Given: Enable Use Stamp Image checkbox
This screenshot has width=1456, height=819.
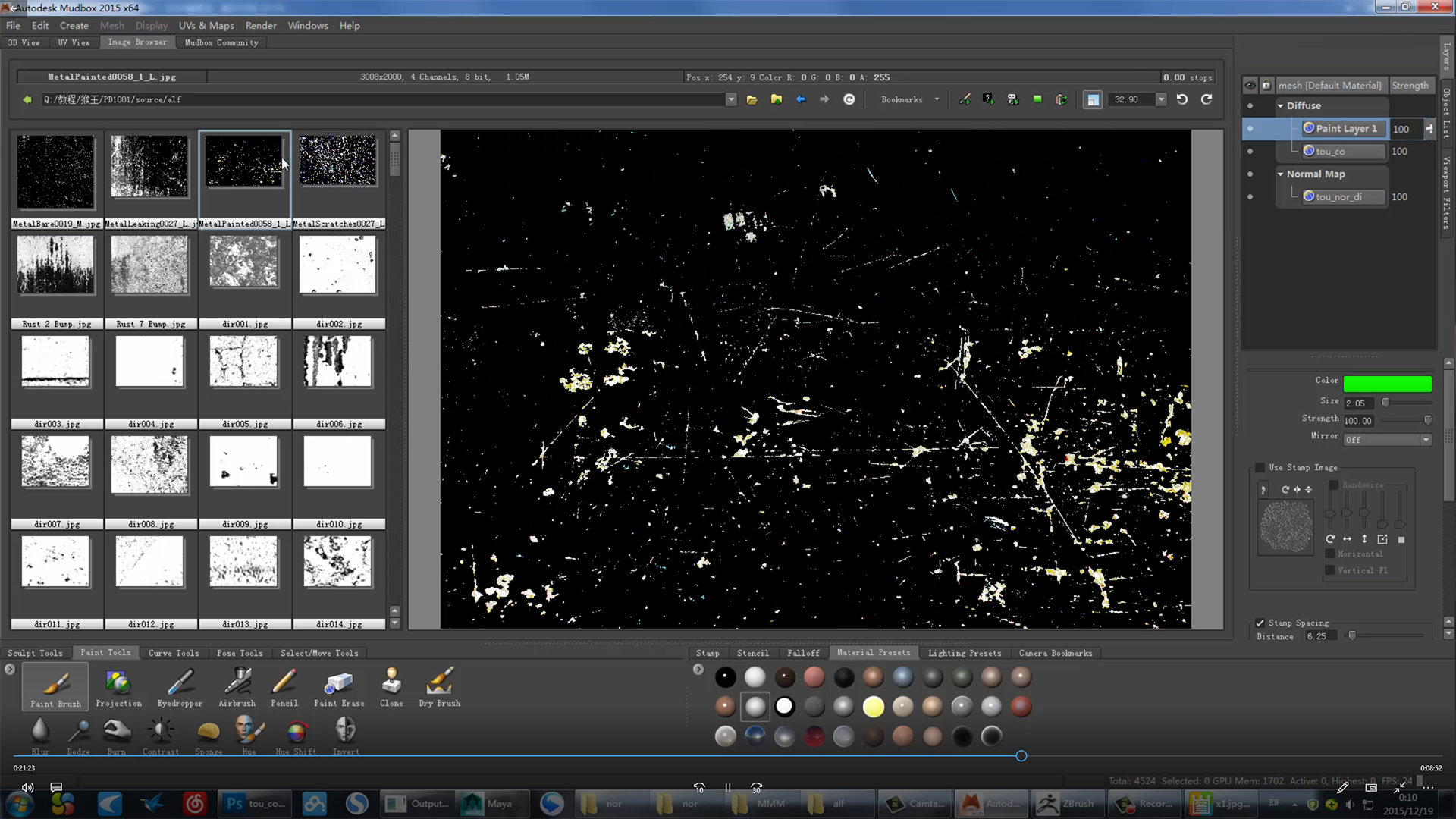Looking at the screenshot, I should pos(1260,467).
